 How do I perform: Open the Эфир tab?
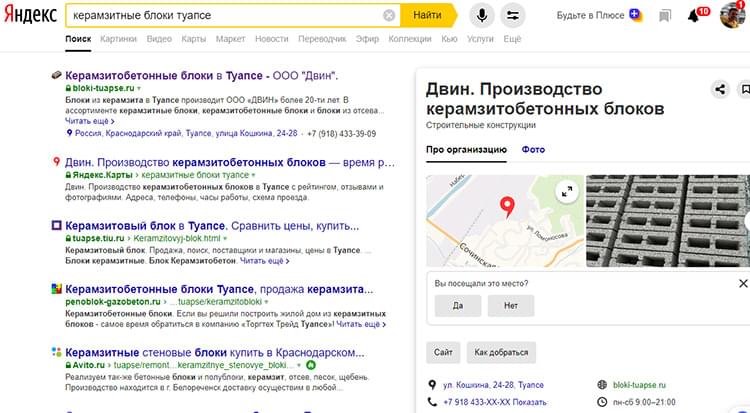click(367, 39)
